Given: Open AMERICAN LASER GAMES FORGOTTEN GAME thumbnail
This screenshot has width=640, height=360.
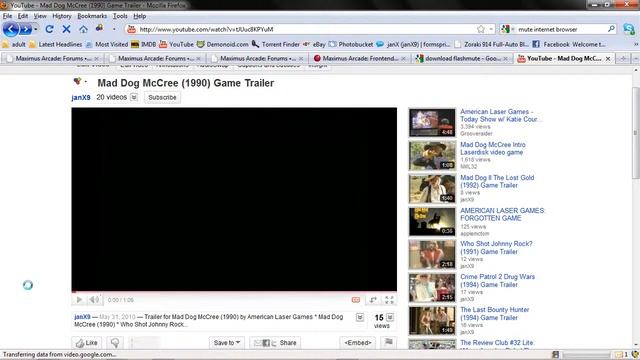Looking at the screenshot, I should coord(432,222).
